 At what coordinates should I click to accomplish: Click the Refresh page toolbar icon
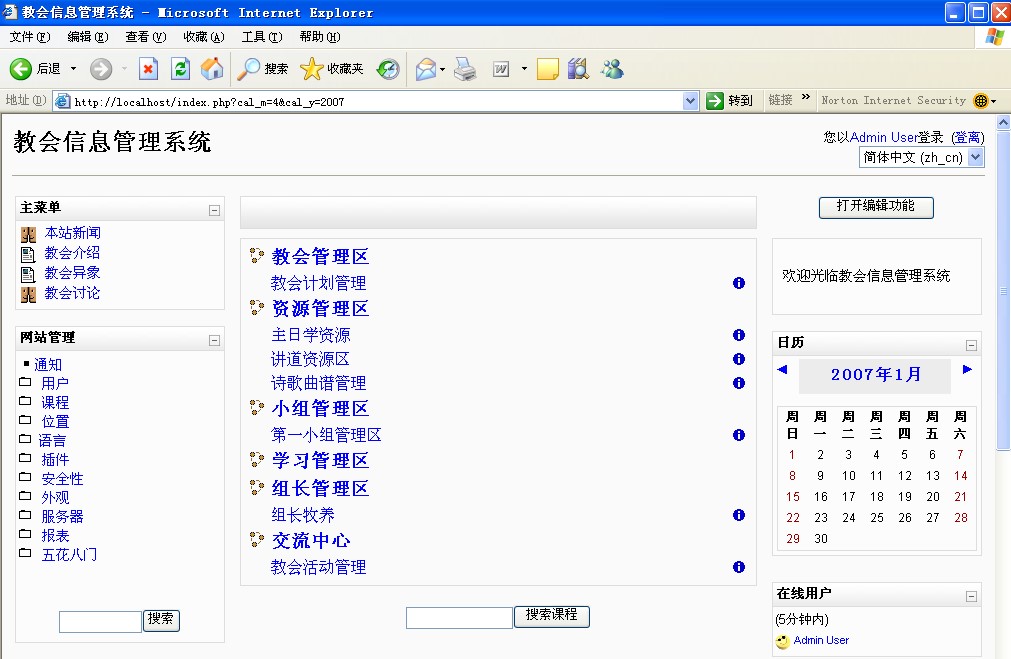[180, 69]
